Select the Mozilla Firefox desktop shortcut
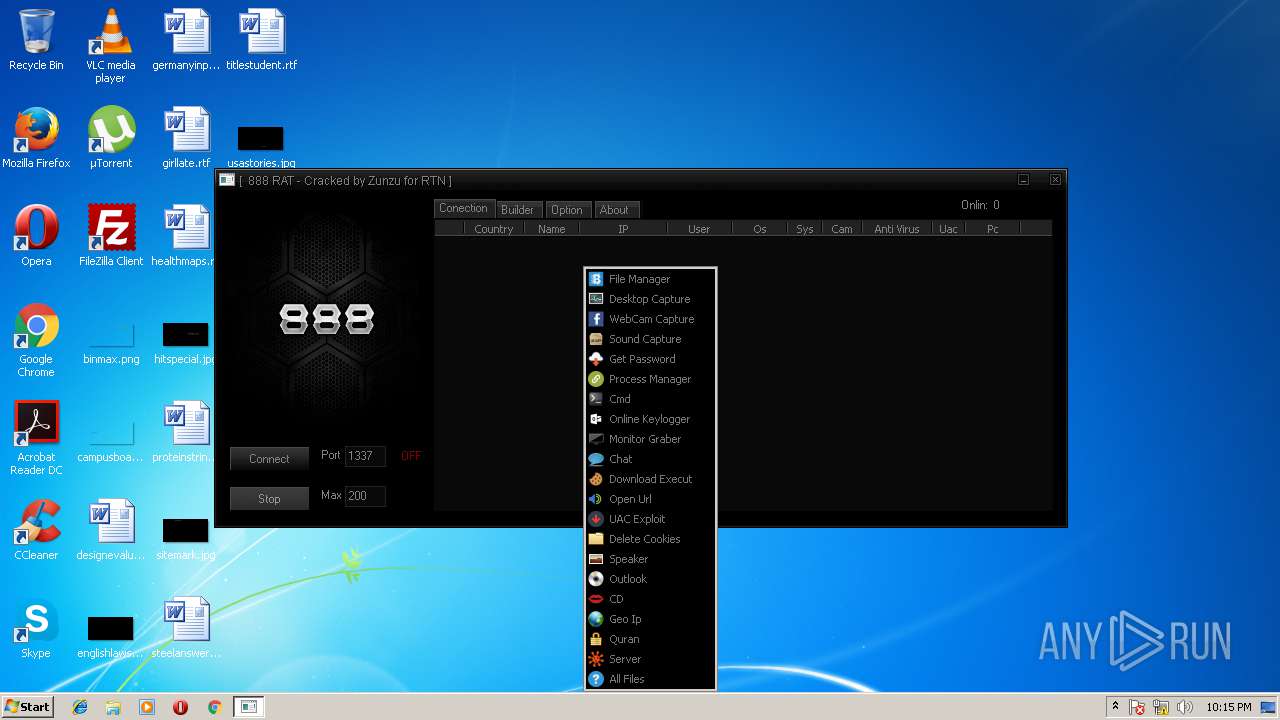 (x=36, y=138)
